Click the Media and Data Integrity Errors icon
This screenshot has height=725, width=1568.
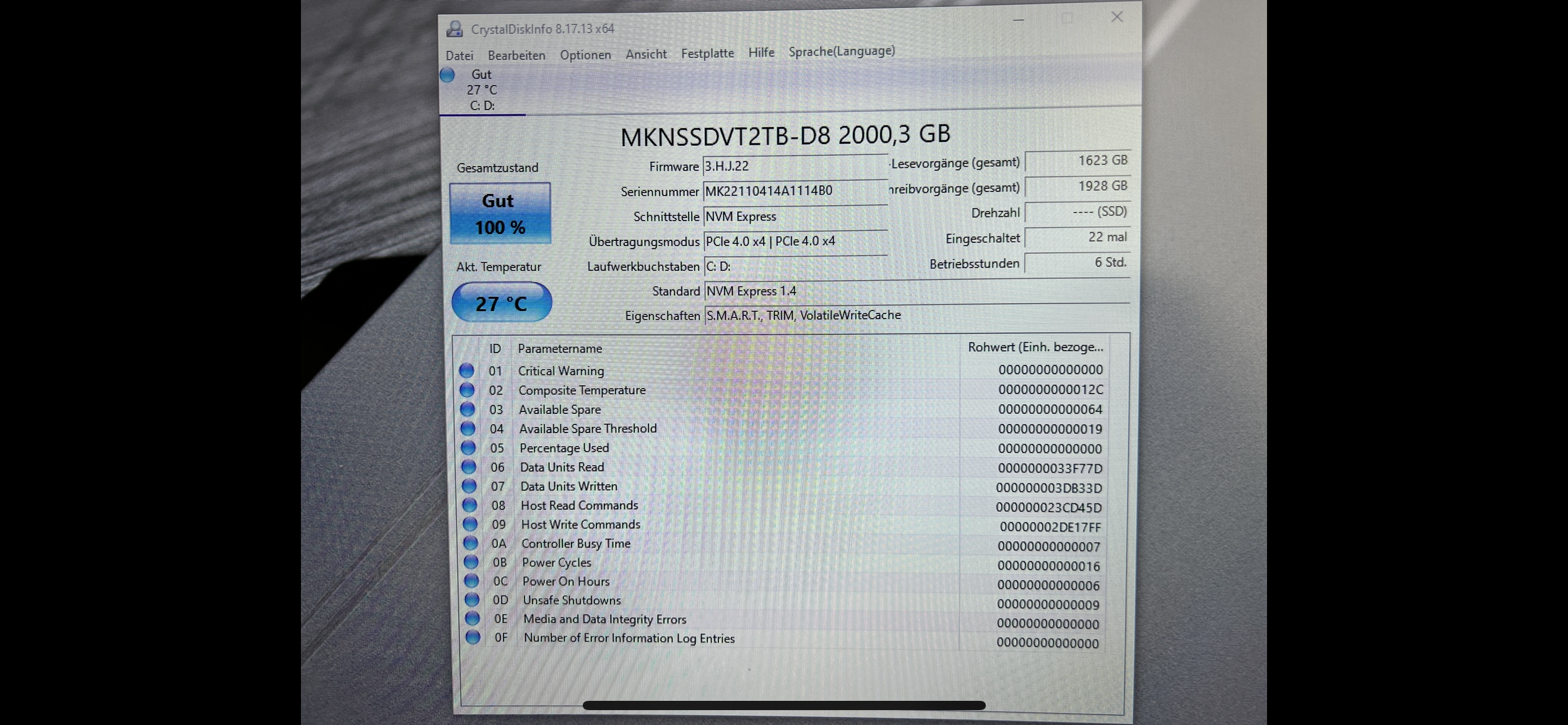click(x=473, y=618)
